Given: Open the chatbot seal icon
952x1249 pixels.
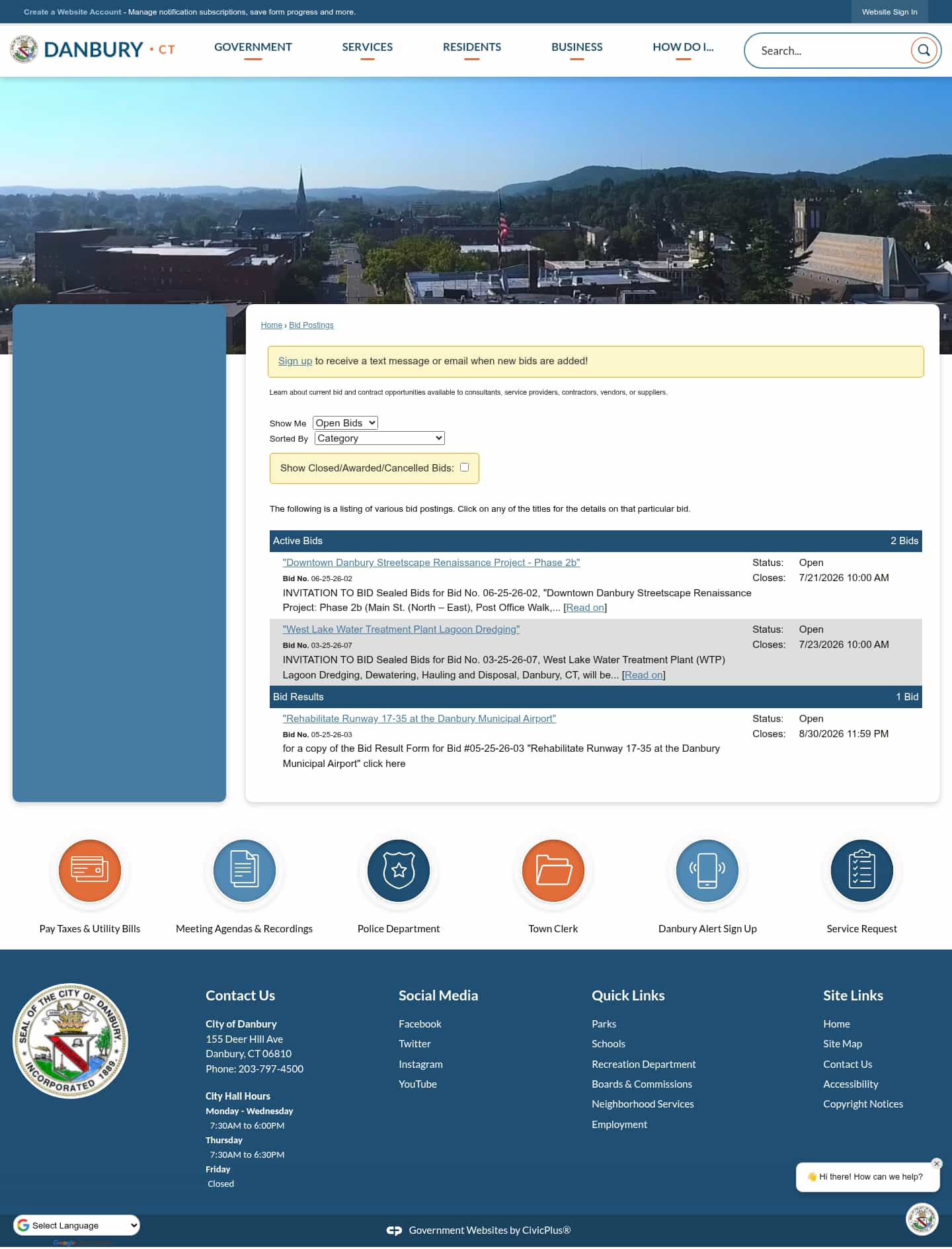Looking at the screenshot, I should point(922,1219).
